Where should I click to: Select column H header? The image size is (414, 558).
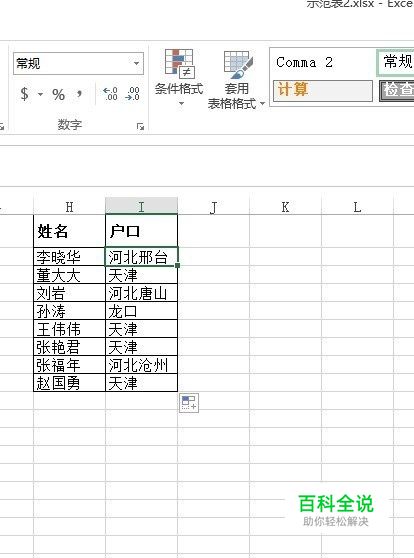click(69, 206)
